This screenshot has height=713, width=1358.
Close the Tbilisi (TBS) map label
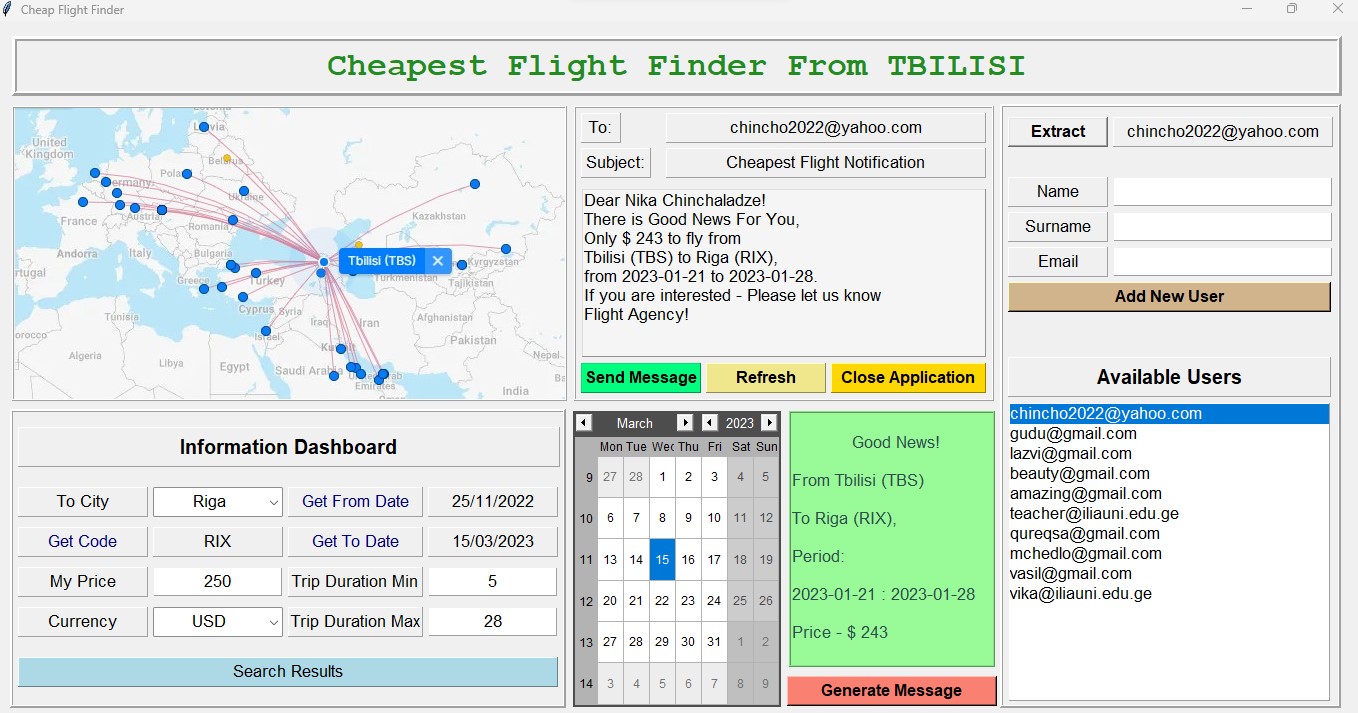coord(437,260)
